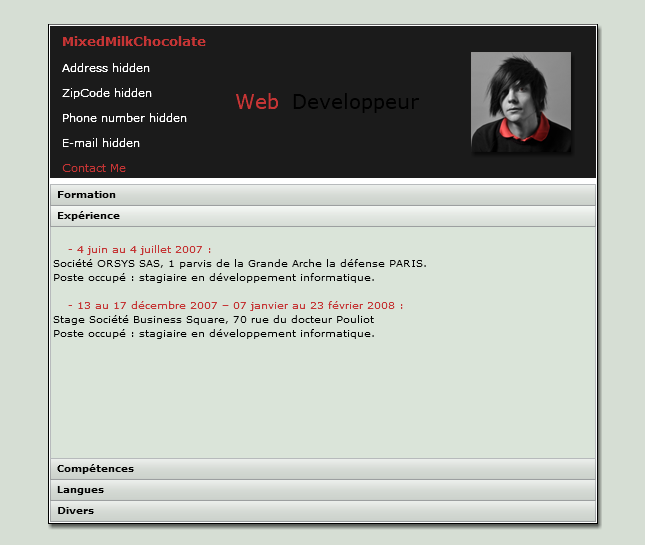This screenshot has height=545, width=645.
Task: Click 'Poste occupé' line under Business Square entry
Action: point(214,334)
